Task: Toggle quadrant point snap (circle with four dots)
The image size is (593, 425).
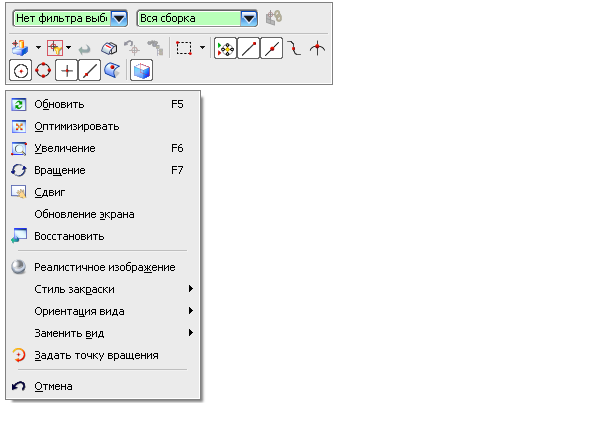Action: [43, 70]
